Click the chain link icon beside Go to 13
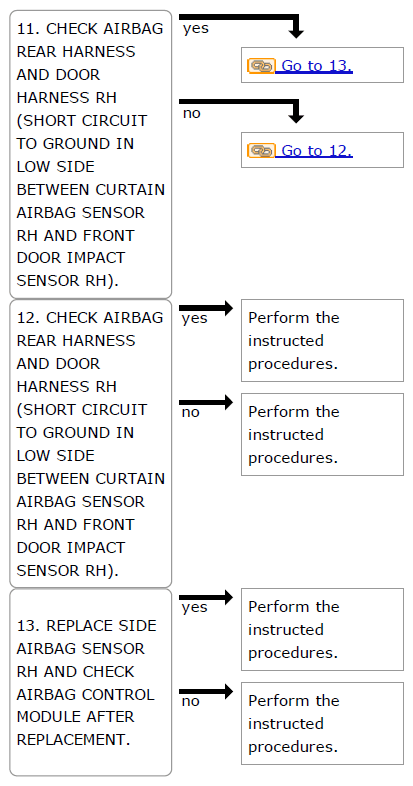The image size is (413, 786). [x=261, y=66]
